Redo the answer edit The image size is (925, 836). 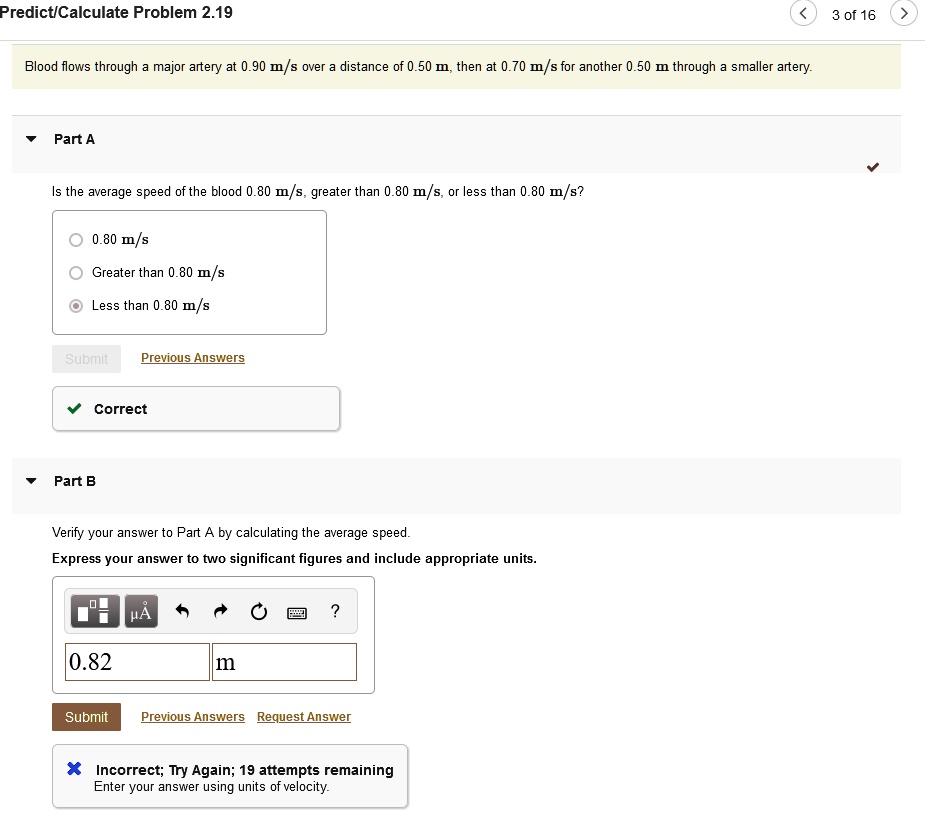click(221, 611)
